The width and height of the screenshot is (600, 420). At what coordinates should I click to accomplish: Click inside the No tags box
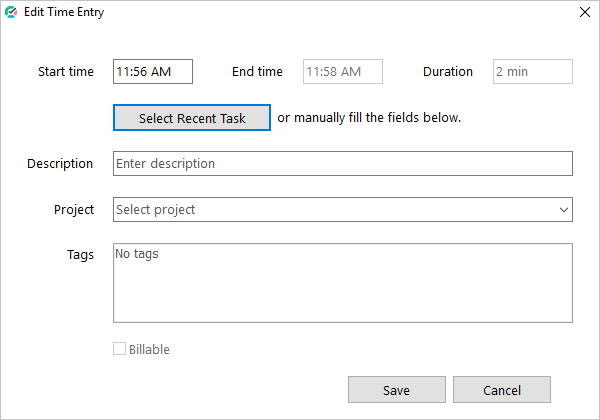click(x=342, y=283)
